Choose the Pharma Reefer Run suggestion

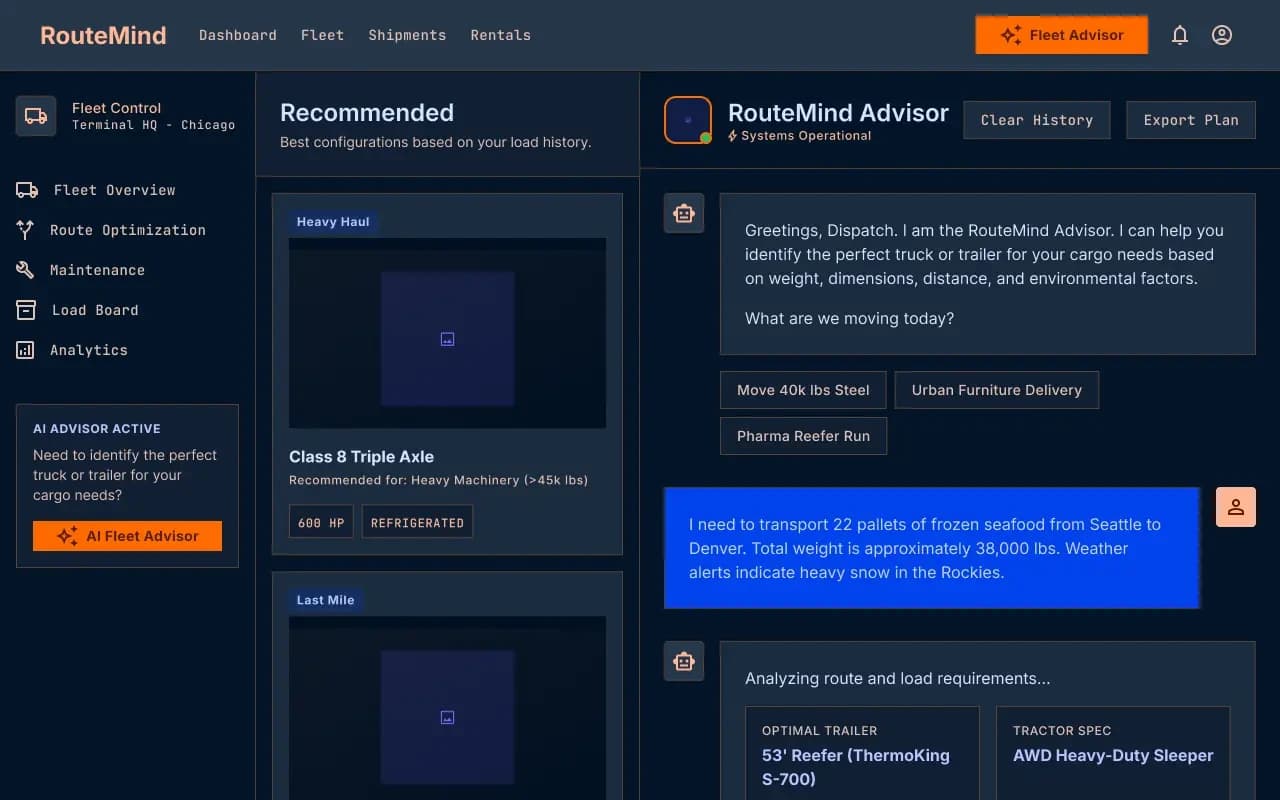click(x=803, y=436)
